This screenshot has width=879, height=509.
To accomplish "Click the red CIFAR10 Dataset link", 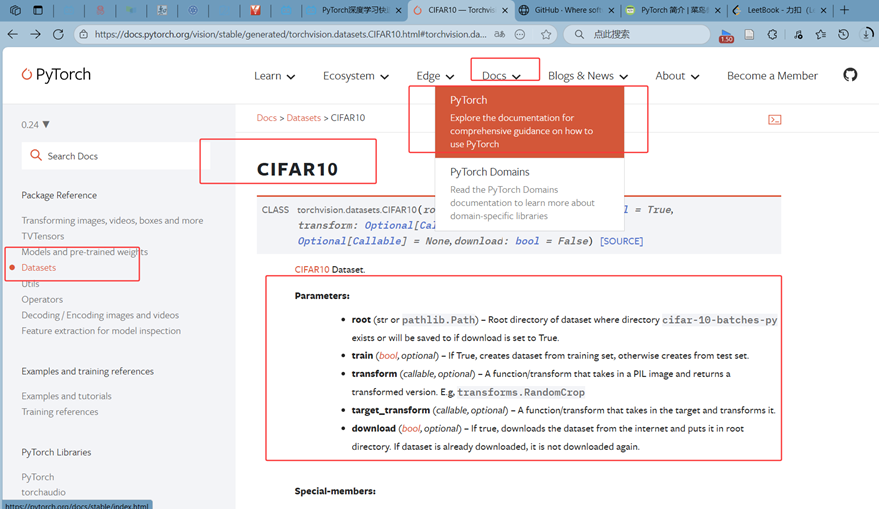I will coord(312,270).
